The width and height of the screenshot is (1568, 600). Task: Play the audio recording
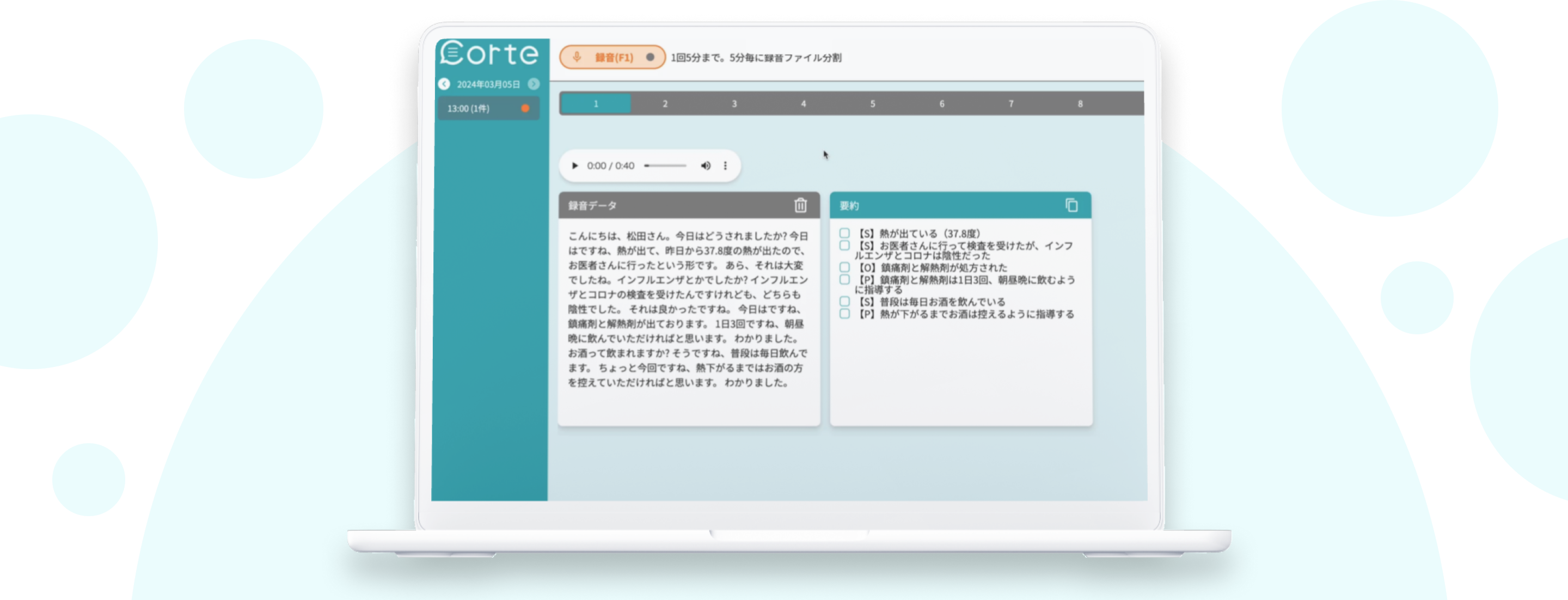[x=574, y=166]
